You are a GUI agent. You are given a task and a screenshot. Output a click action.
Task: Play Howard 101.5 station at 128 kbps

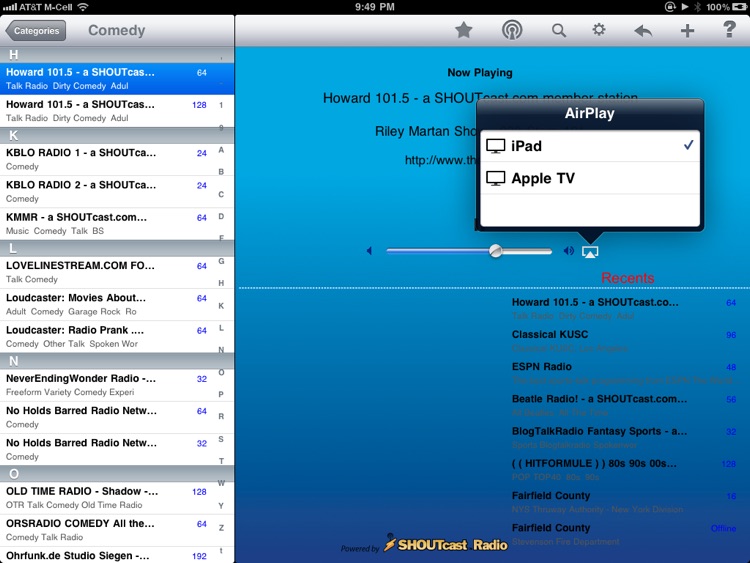108,111
